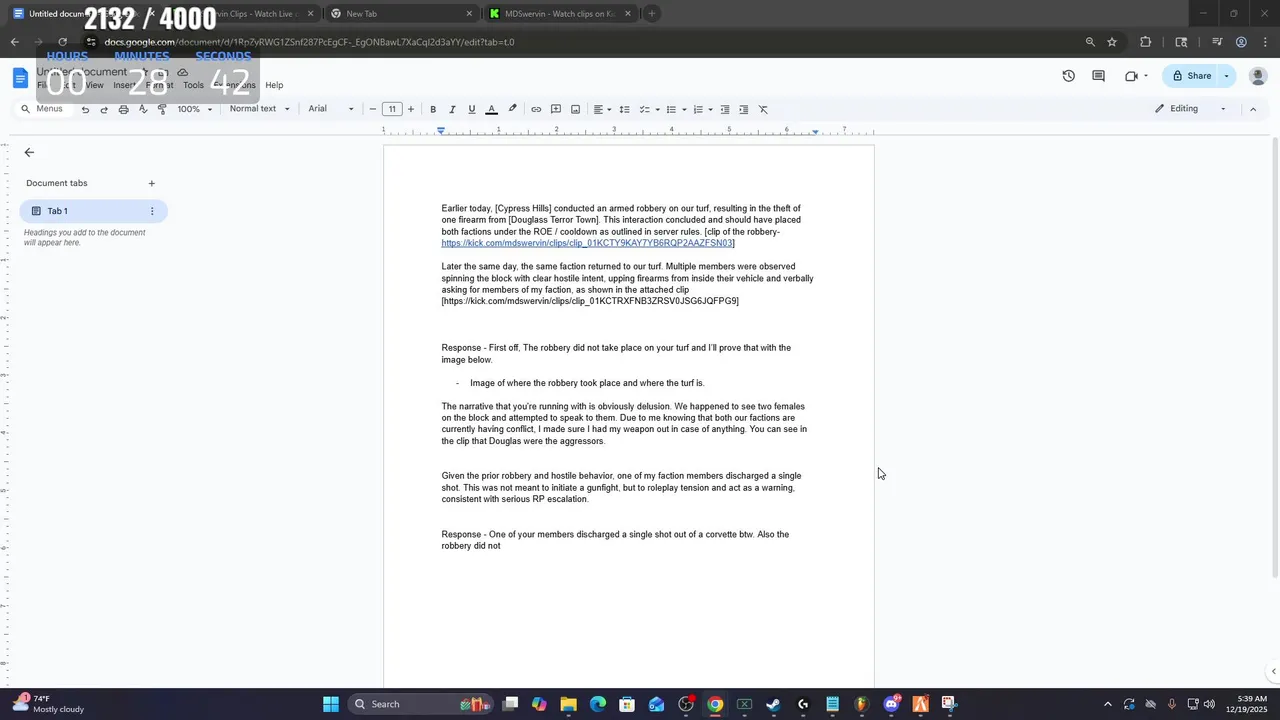Viewport: 1280px width, 720px height.
Task: Increase font size with plus button
Action: (x=410, y=109)
